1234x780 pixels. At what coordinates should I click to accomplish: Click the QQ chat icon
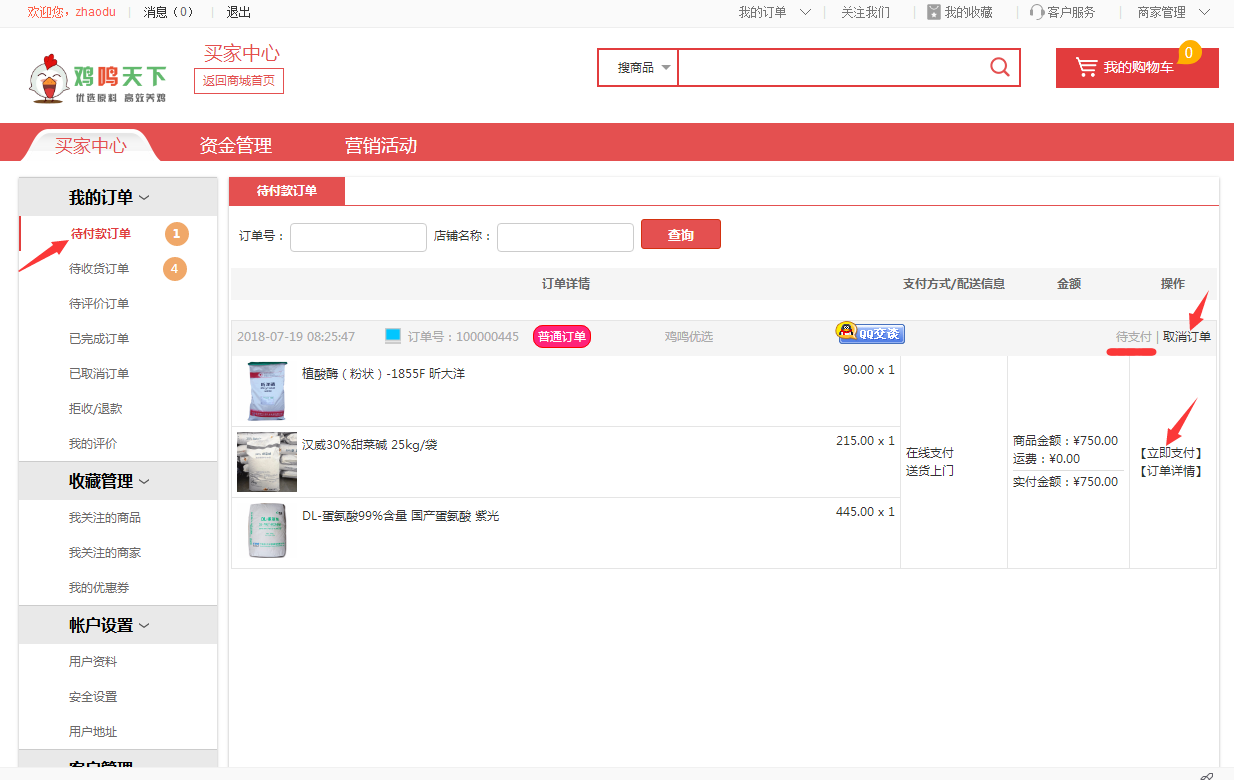[x=871, y=334]
